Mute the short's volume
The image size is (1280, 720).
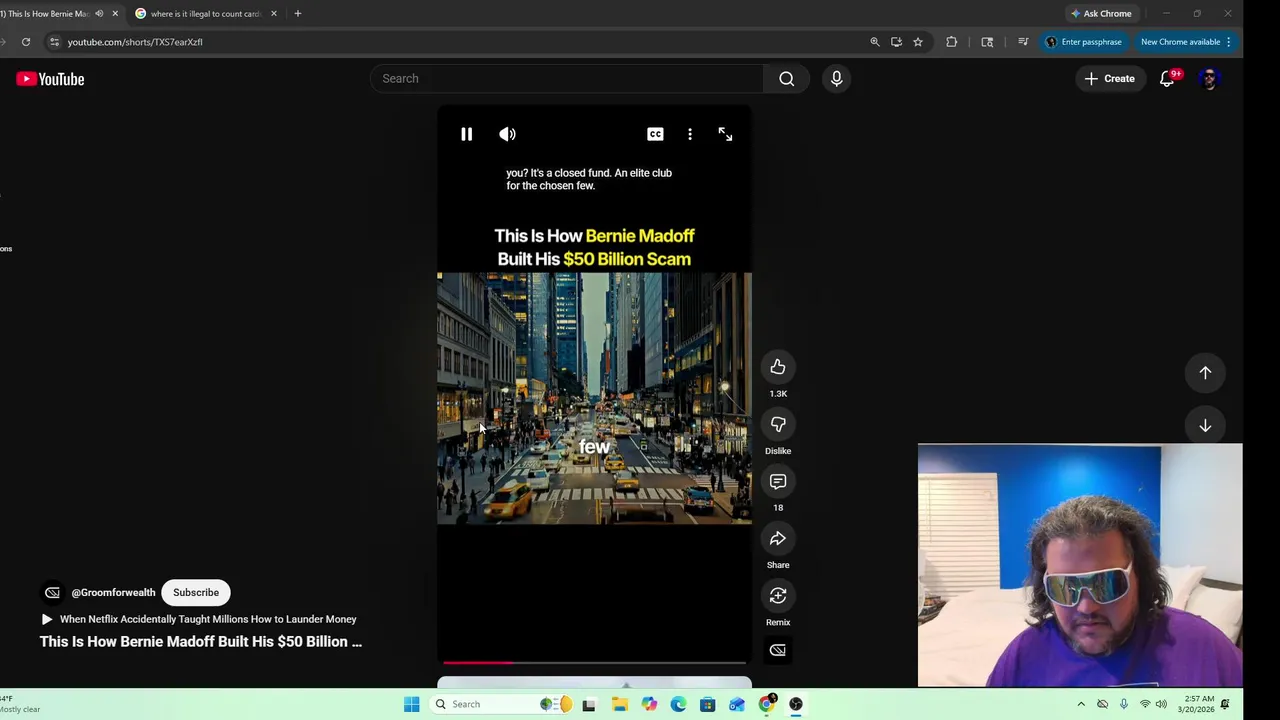pos(508,134)
